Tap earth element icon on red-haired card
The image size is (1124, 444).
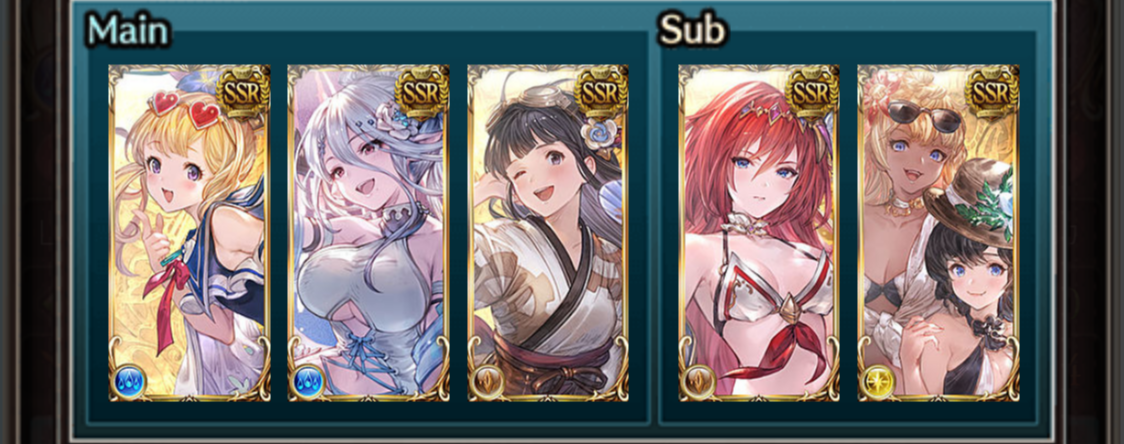click(x=700, y=382)
